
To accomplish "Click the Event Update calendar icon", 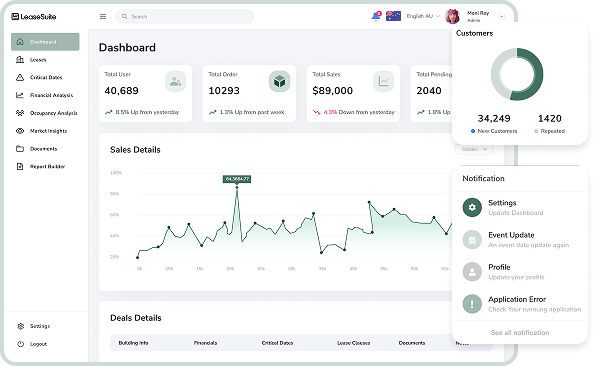I will click(x=472, y=240).
